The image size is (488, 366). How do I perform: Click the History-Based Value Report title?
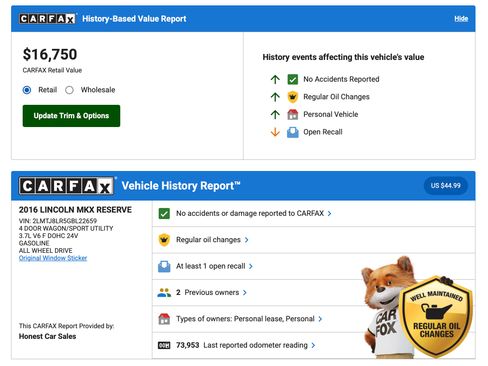click(134, 19)
